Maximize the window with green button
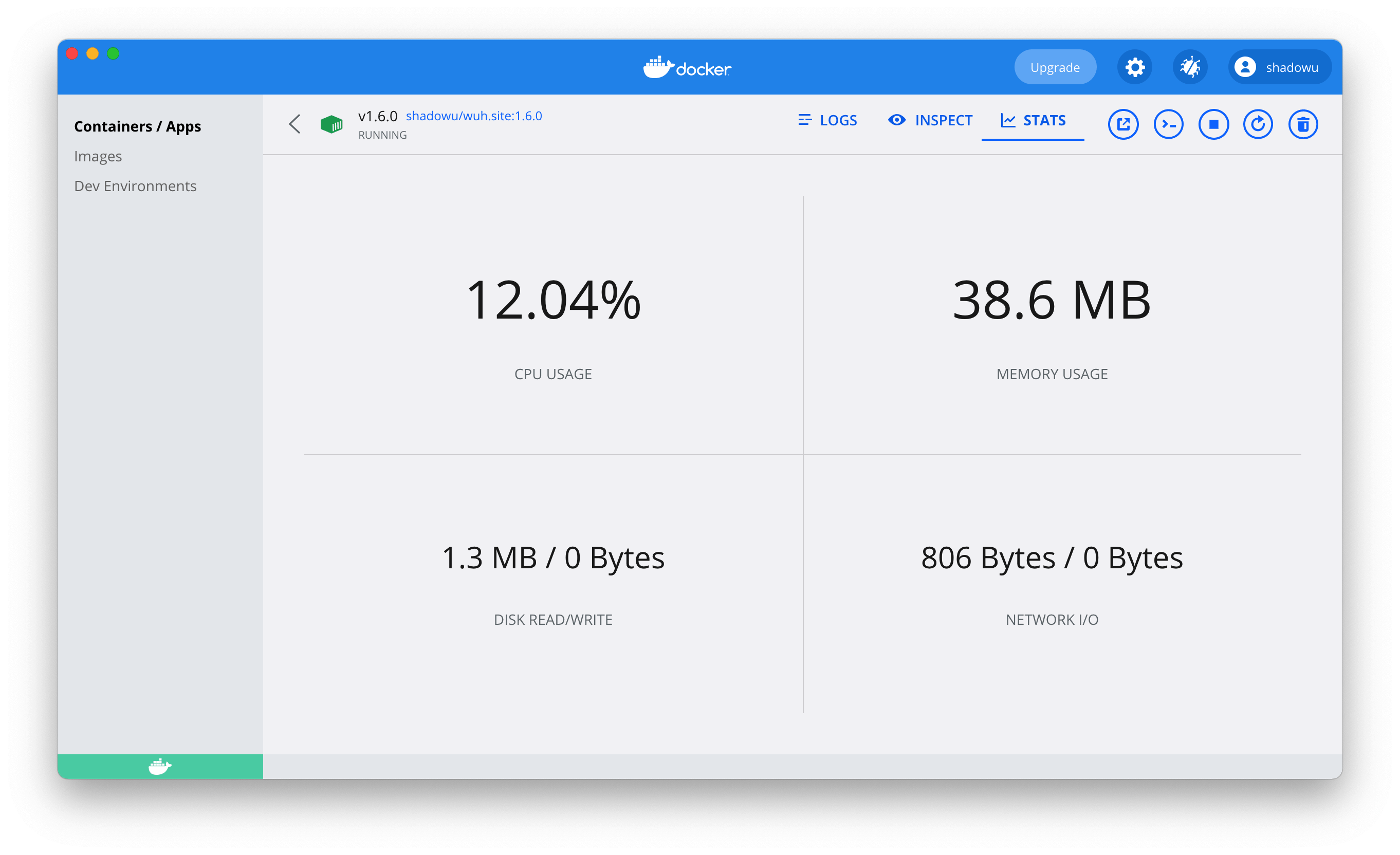This screenshot has width=1400, height=855. (113, 53)
